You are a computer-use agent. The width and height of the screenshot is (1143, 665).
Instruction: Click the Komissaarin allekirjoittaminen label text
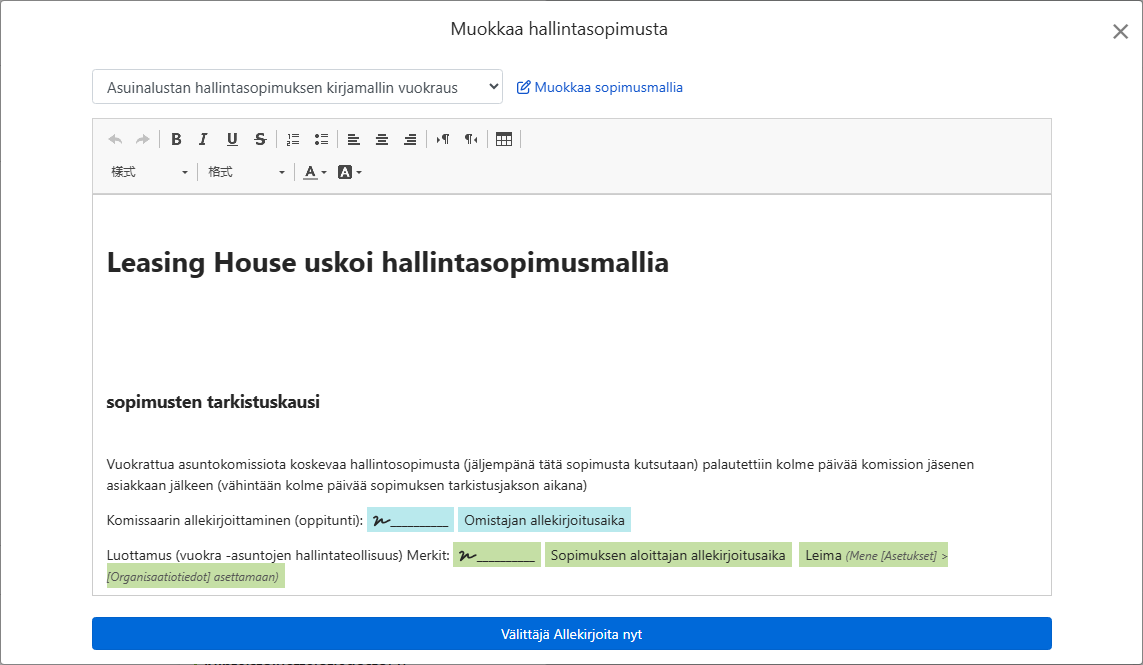point(235,521)
